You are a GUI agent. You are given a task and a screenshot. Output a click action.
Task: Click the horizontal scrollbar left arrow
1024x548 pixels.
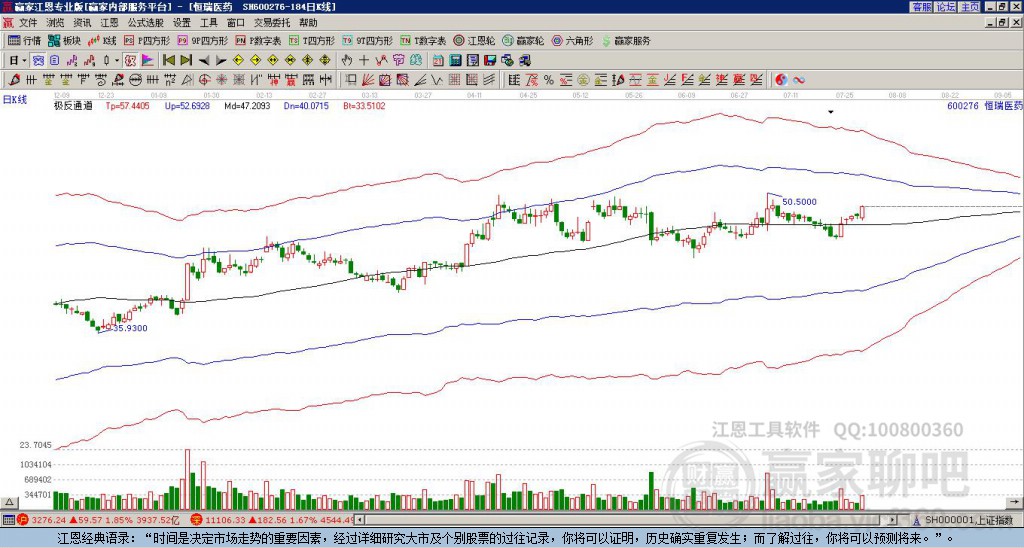(x=359, y=520)
